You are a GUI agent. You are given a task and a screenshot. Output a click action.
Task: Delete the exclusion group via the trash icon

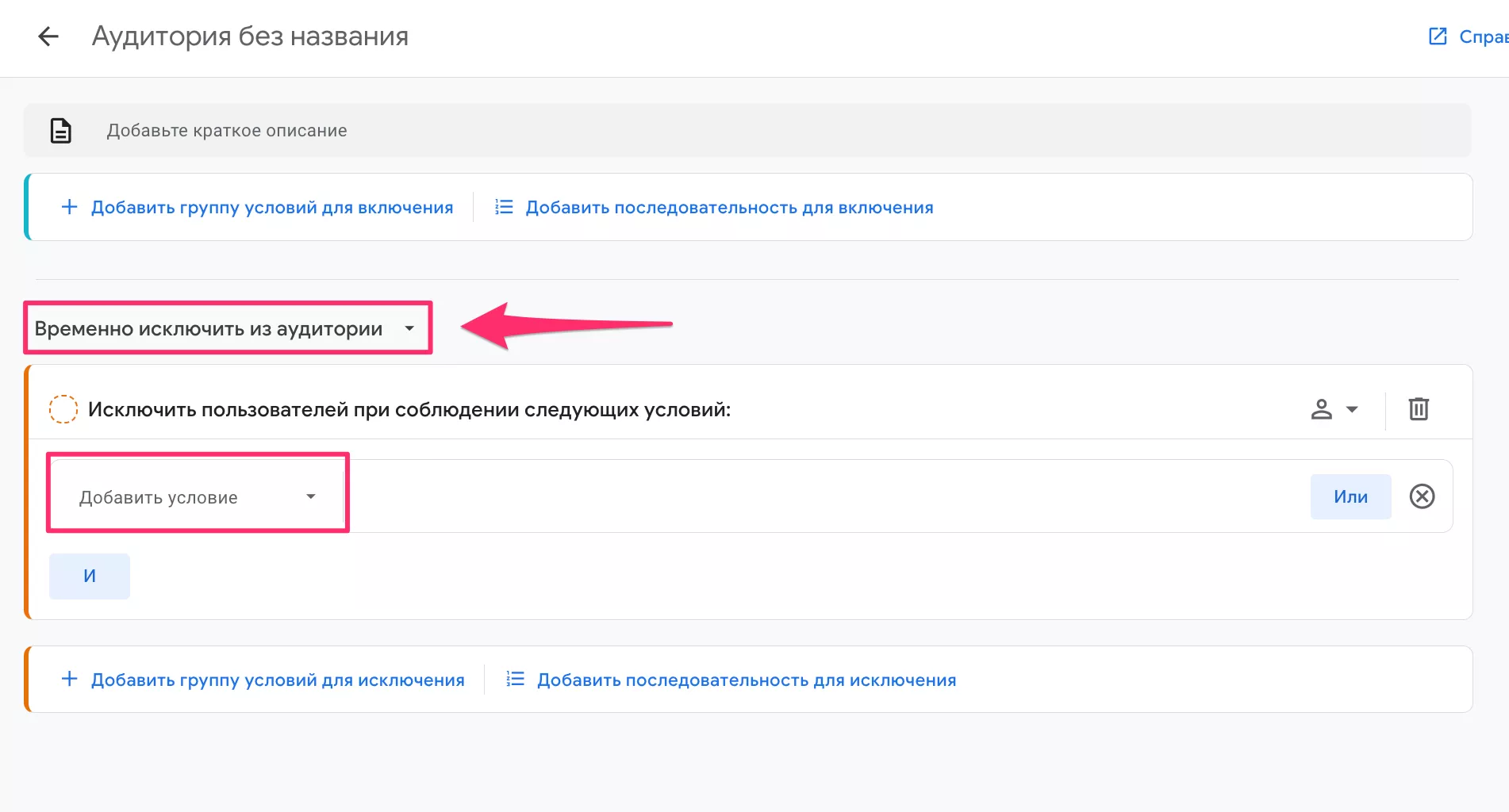point(1419,409)
